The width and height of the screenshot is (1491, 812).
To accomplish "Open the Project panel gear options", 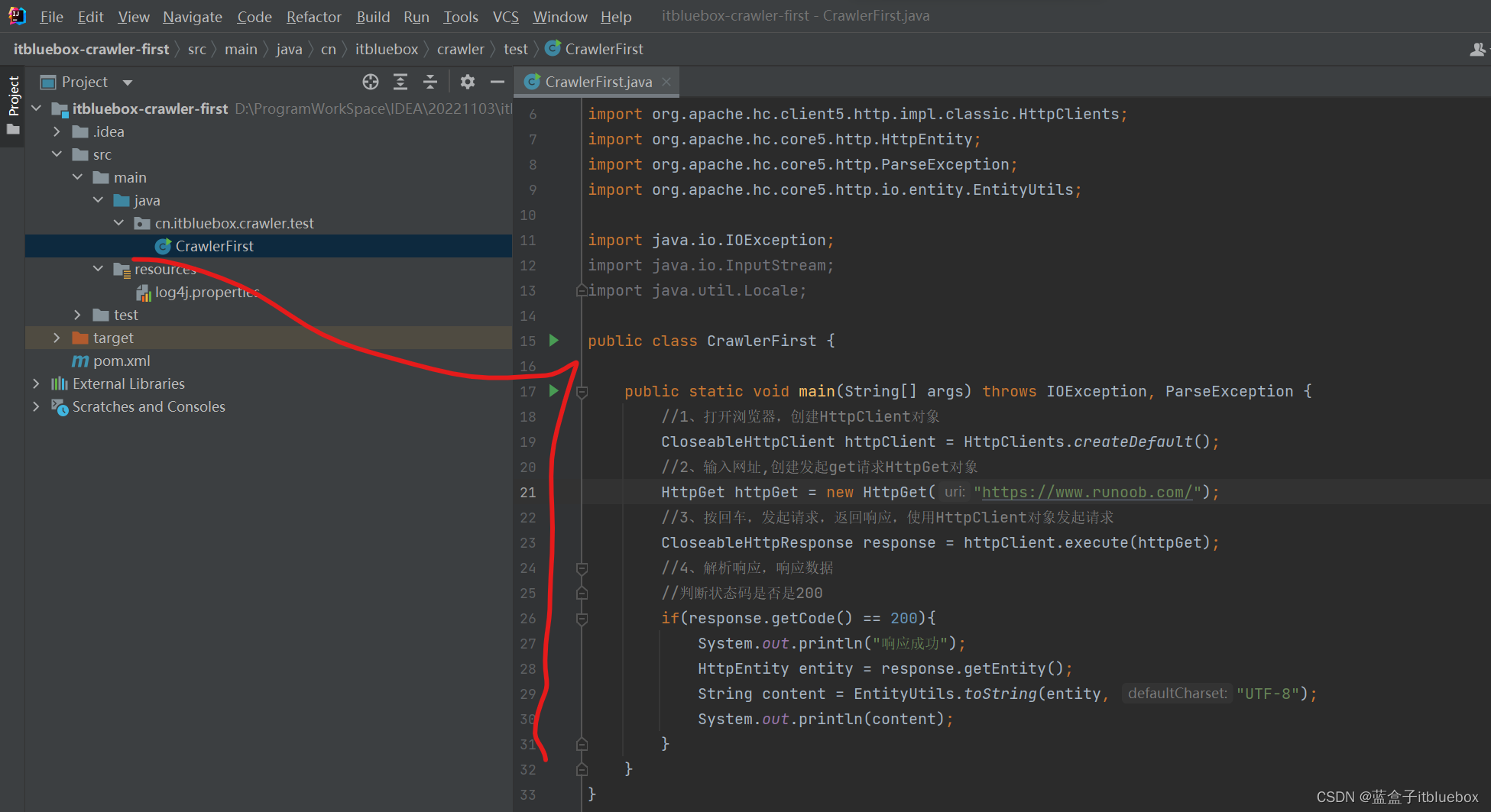I will (468, 82).
